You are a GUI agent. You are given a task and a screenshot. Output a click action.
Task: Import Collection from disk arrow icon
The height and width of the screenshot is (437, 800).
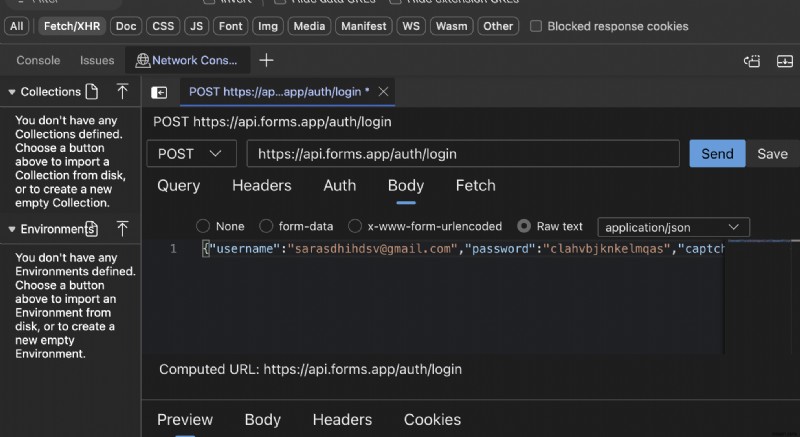pyautogui.click(x=122, y=92)
